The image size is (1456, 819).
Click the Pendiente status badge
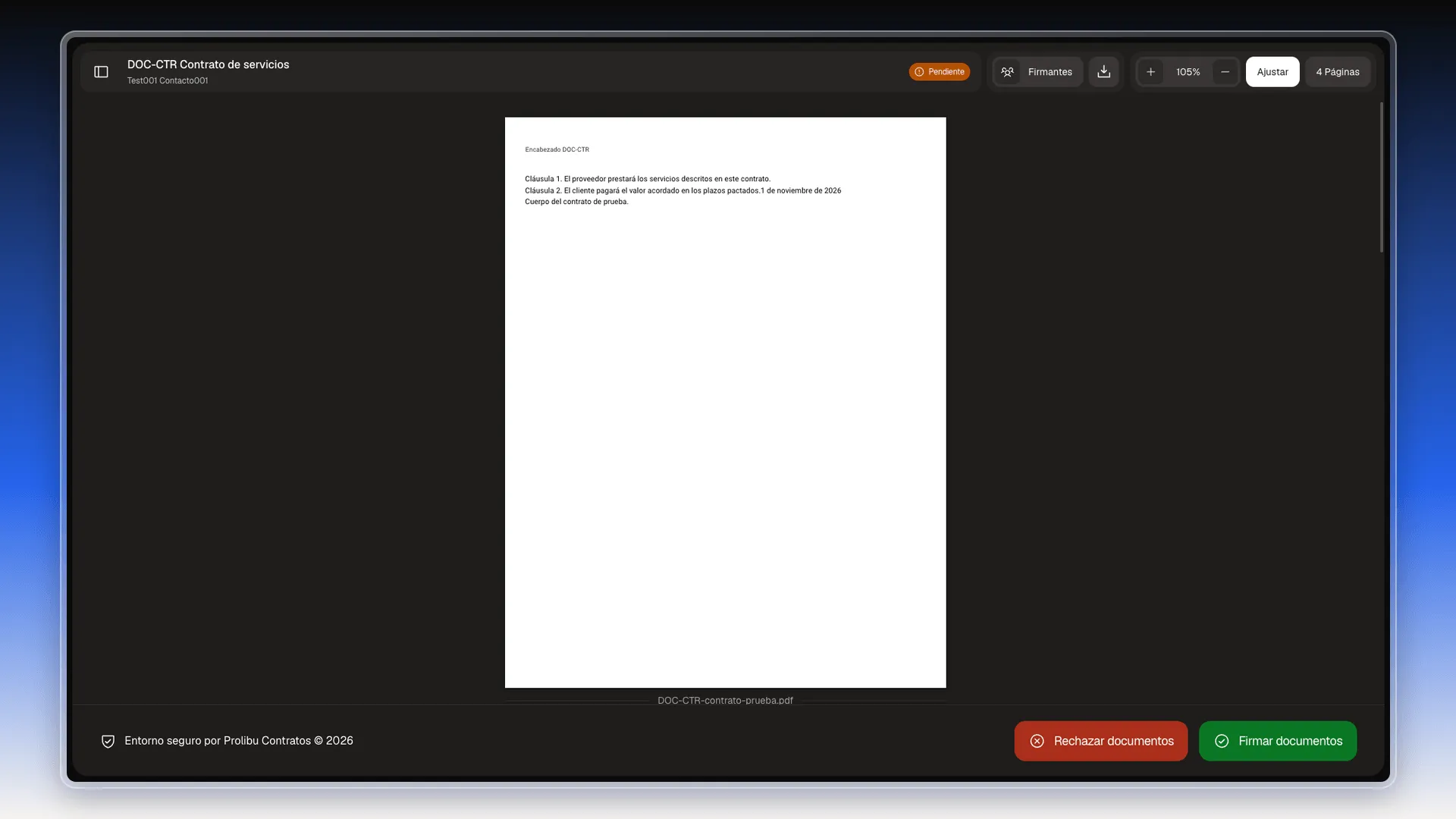pos(940,72)
